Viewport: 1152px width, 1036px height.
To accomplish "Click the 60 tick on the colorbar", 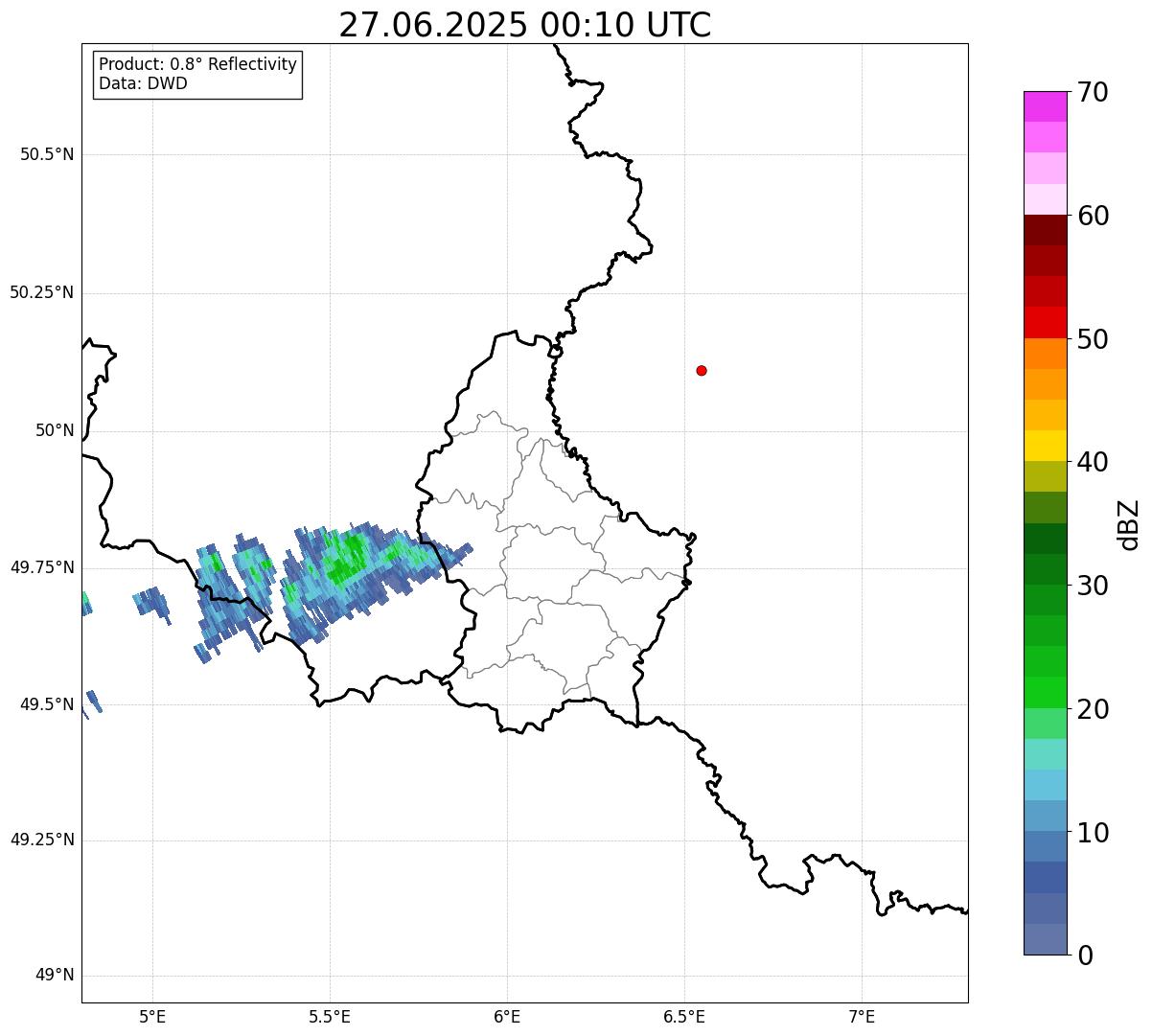I will coord(1092,216).
